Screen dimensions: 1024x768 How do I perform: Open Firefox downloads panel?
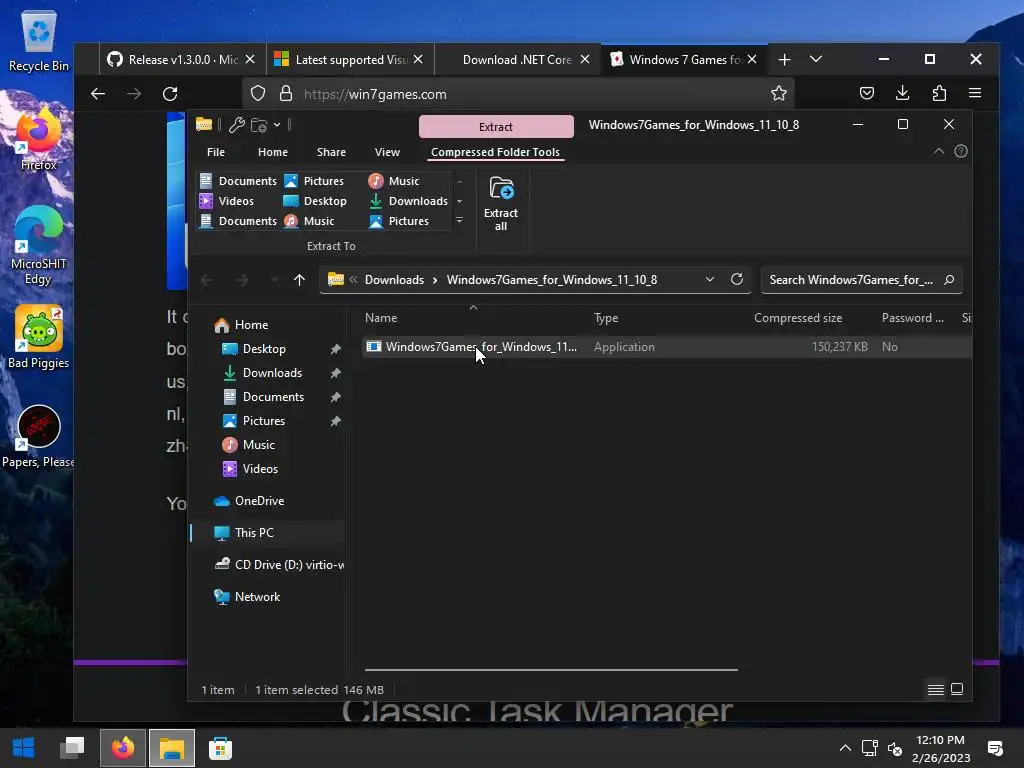tap(903, 93)
